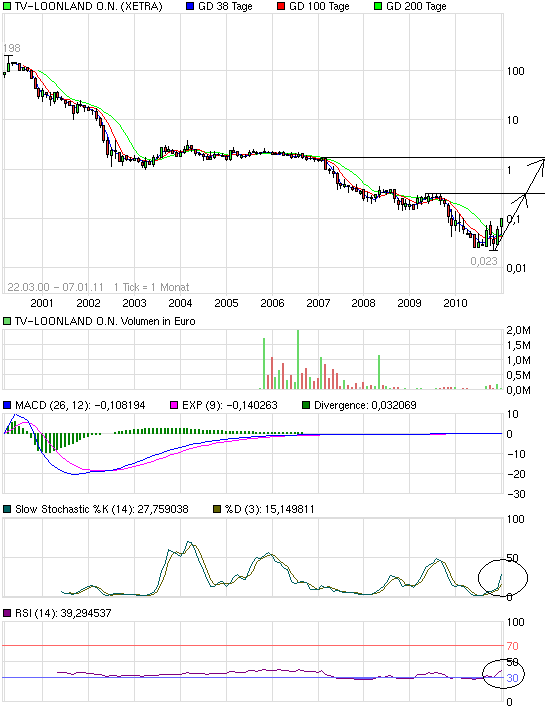Click the 100 price axis label
The width and height of the screenshot is (545, 710).
coord(515,71)
